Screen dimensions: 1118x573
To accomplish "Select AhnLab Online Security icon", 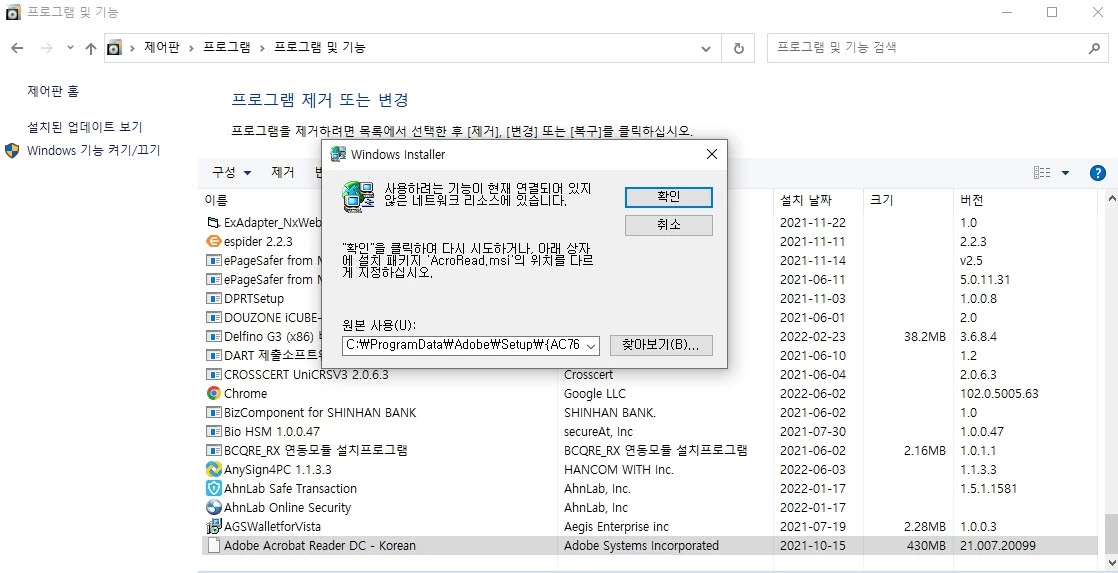I will (x=213, y=507).
